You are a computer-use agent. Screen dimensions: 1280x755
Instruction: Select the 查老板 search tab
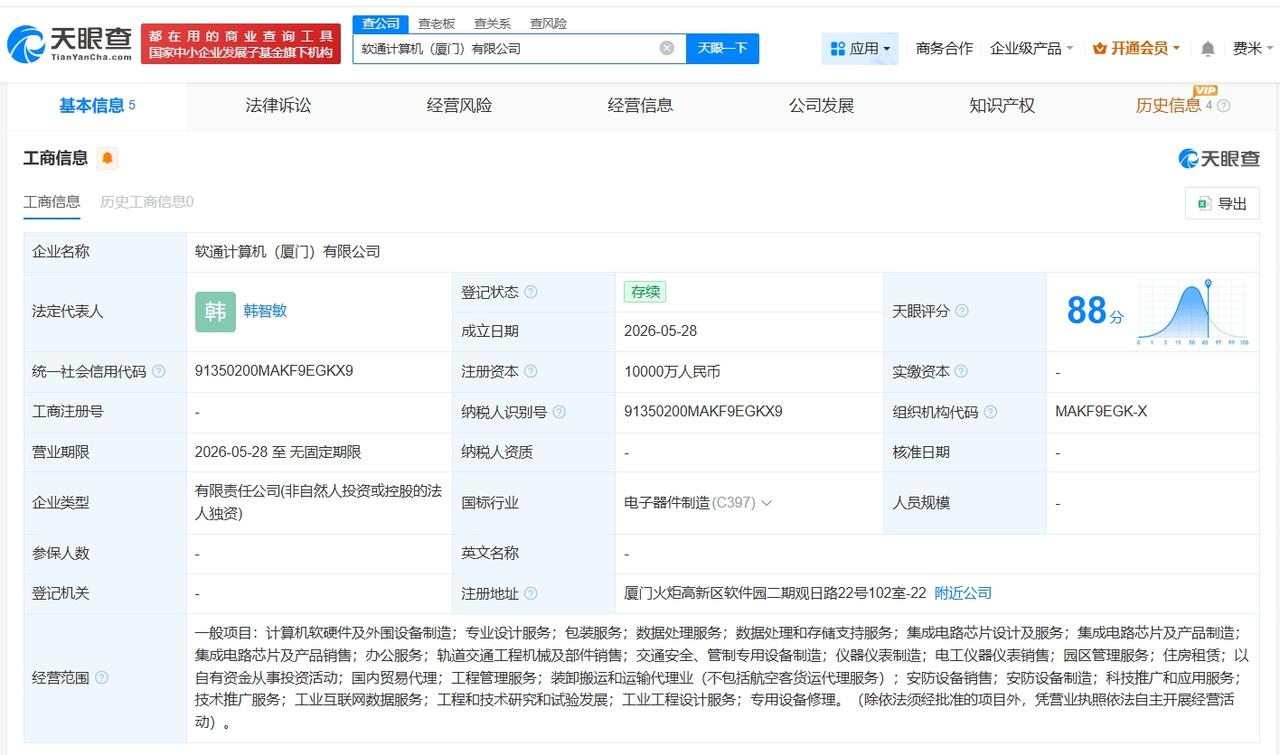point(436,23)
